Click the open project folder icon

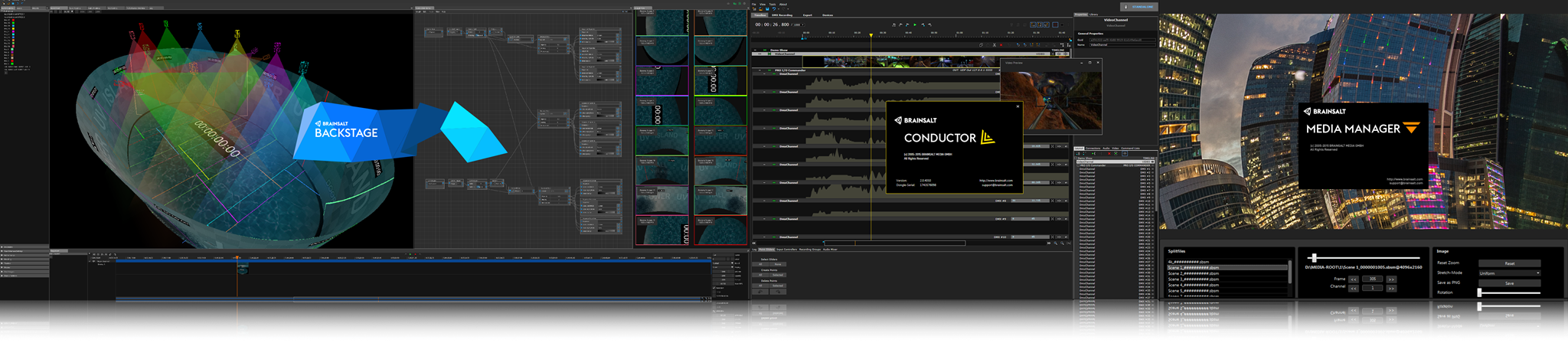(x=760, y=9)
